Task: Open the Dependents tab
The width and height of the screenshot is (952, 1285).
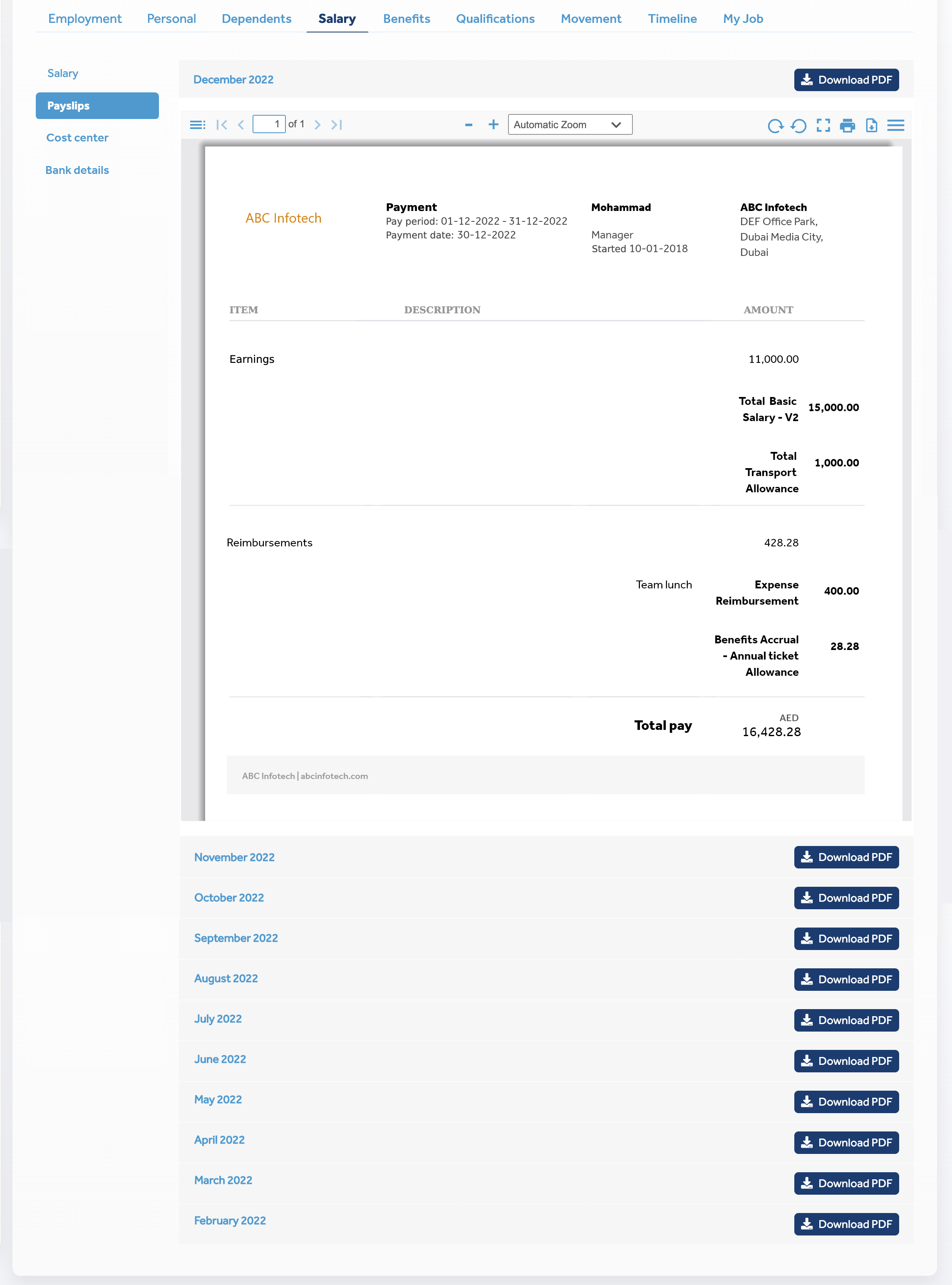Action: tap(256, 18)
